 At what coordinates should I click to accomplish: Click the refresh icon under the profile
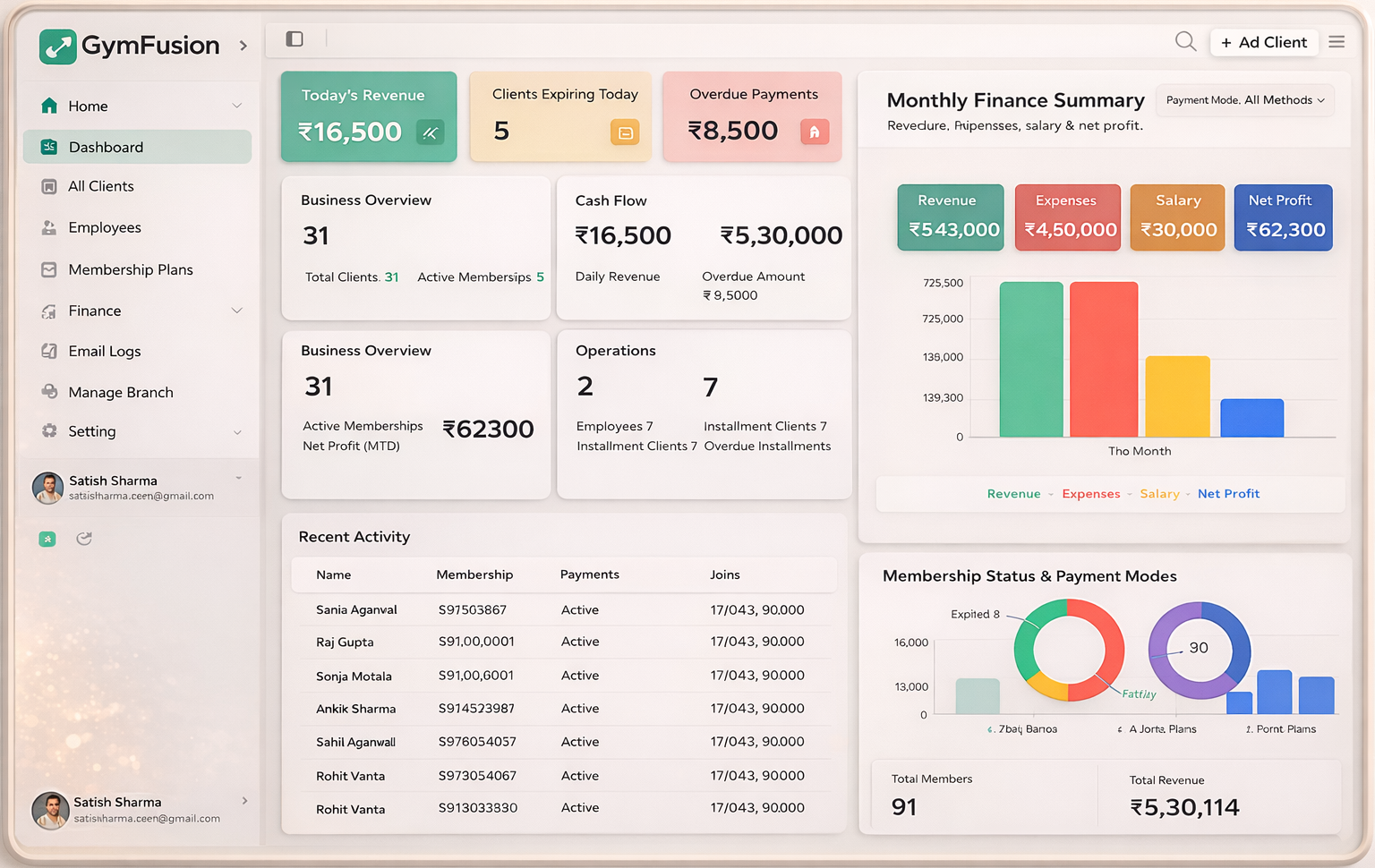click(x=84, y=539)
